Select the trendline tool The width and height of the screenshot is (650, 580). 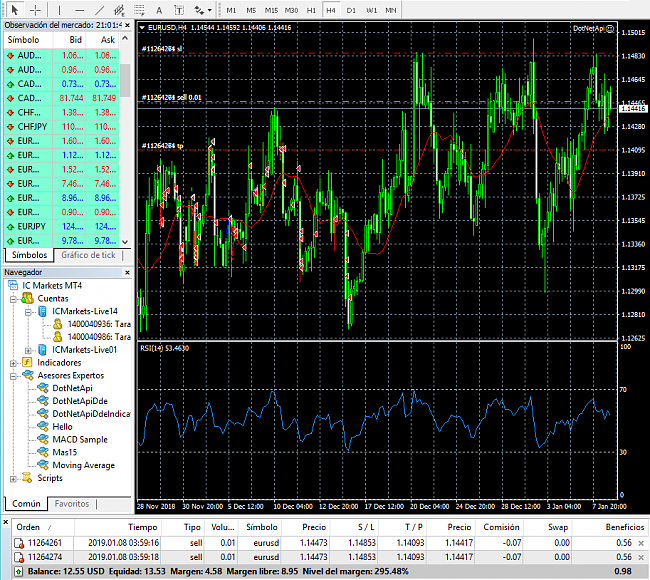99,10
